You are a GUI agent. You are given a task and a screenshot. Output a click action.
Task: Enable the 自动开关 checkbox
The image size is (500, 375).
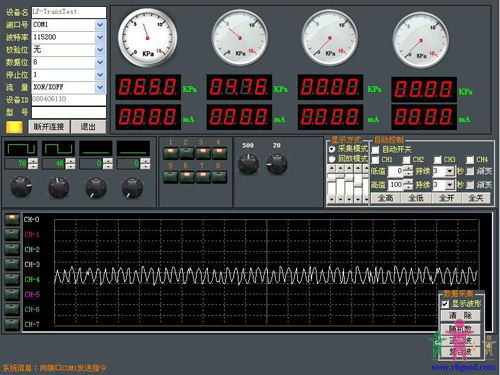tap(375, 150)
